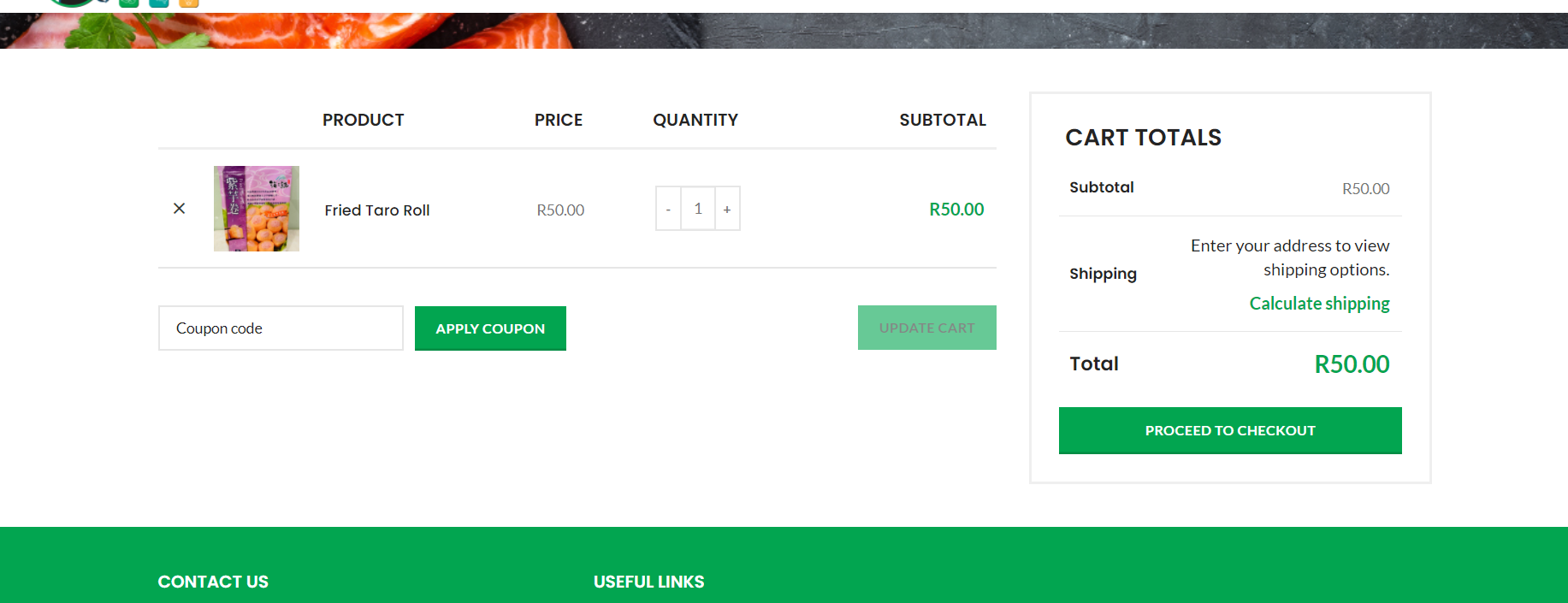
Task: Focus the Coupon code field
Action: coord(281,328)
